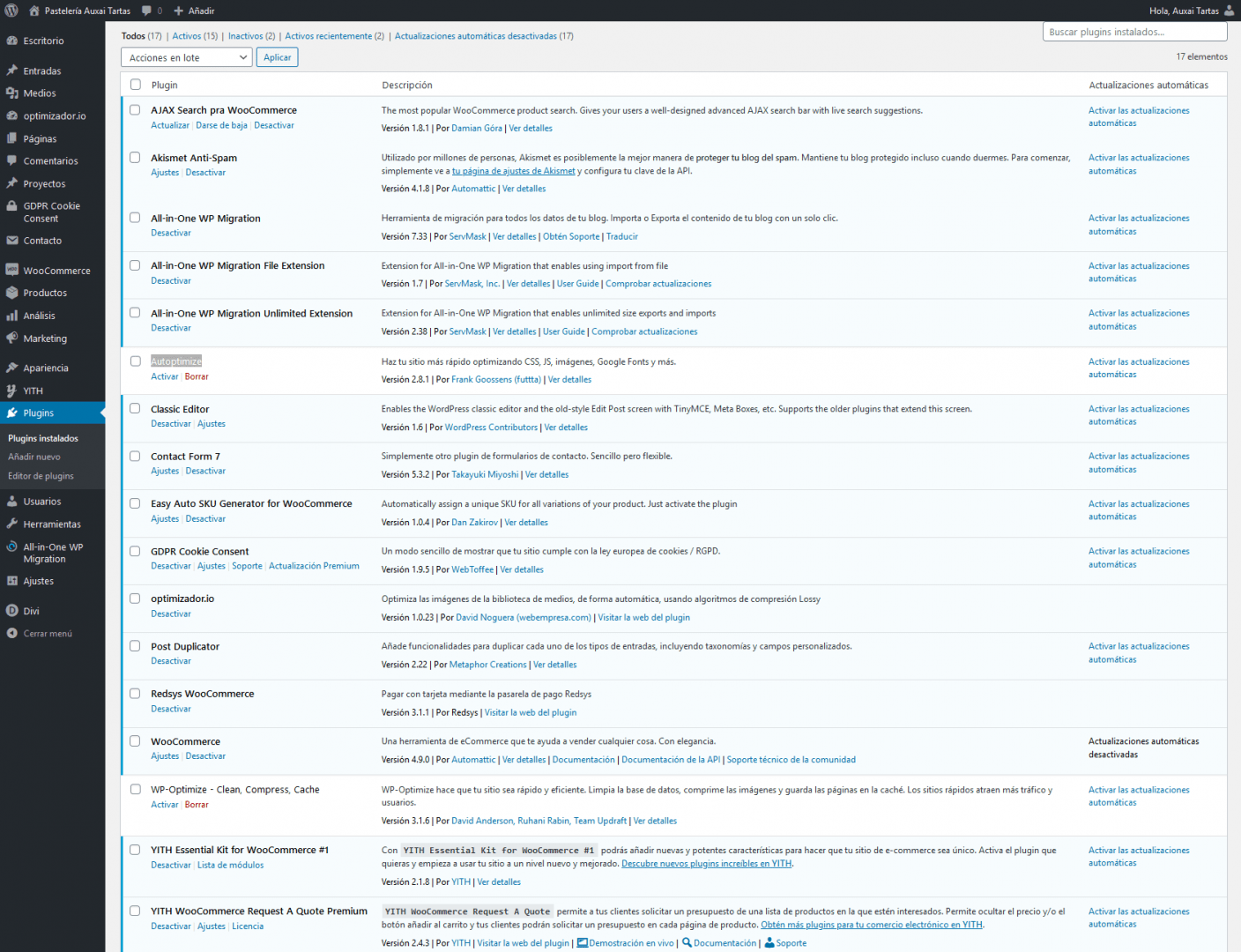Open Ajustes for Contact Form 7
This screenshot has width=1241, height=952.
click(x=165, y=472)
